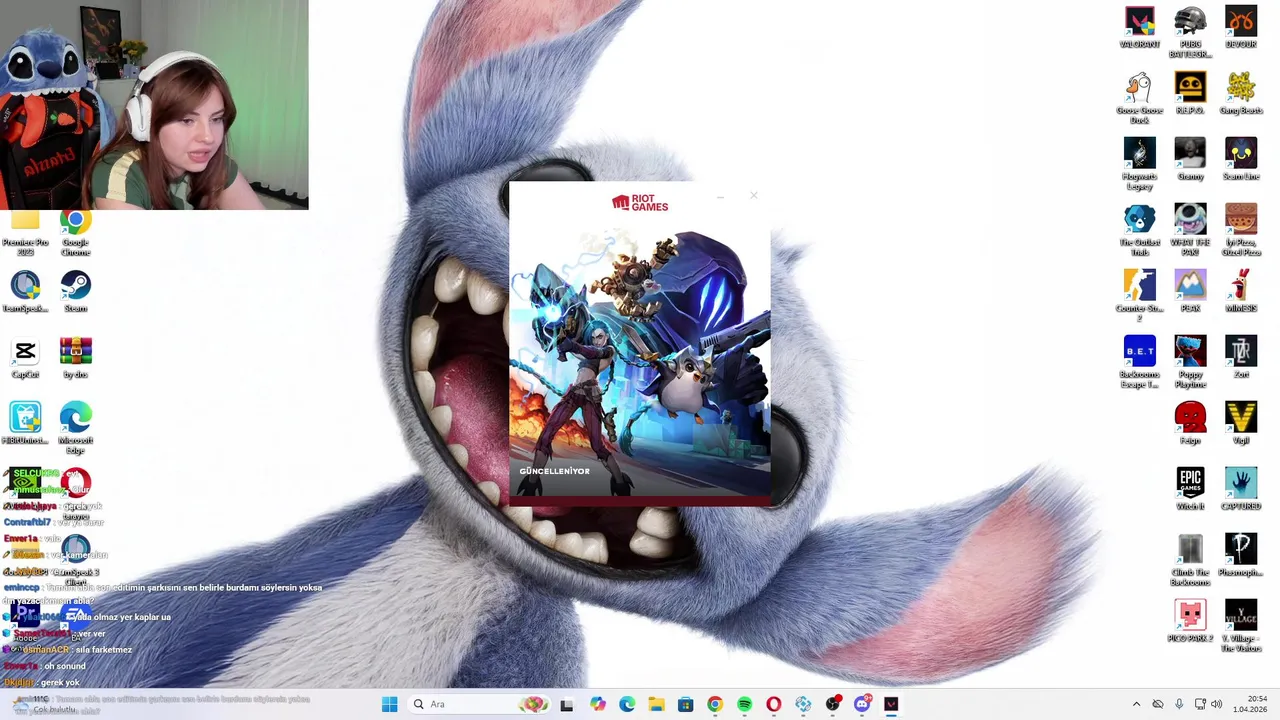Image resolution: width=1280 pixels, height=720 pixels.
Task: Open the Windows Start menu
Action: click(389, 704)
